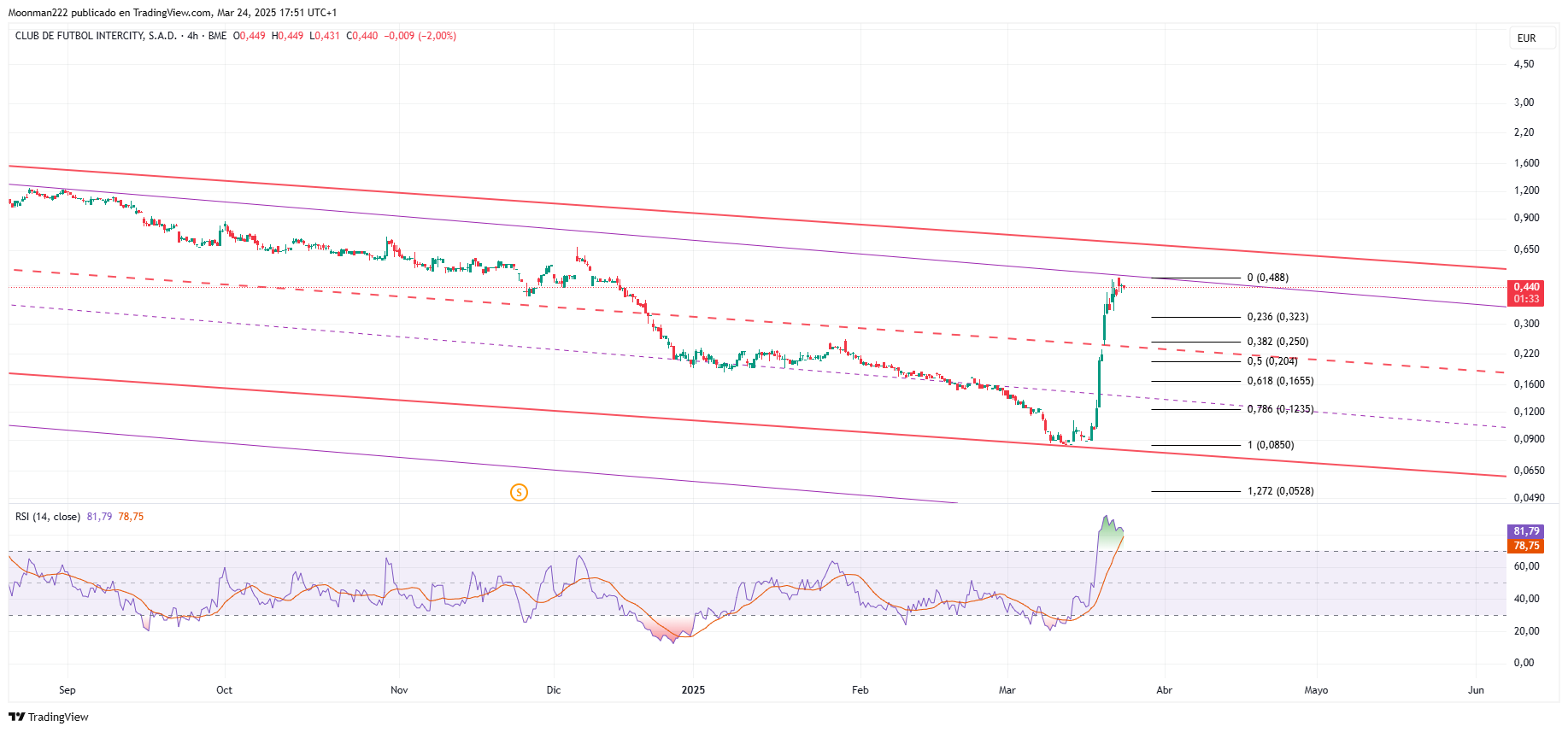Click the 2025 label on time axis

click(x=693, y=690)
